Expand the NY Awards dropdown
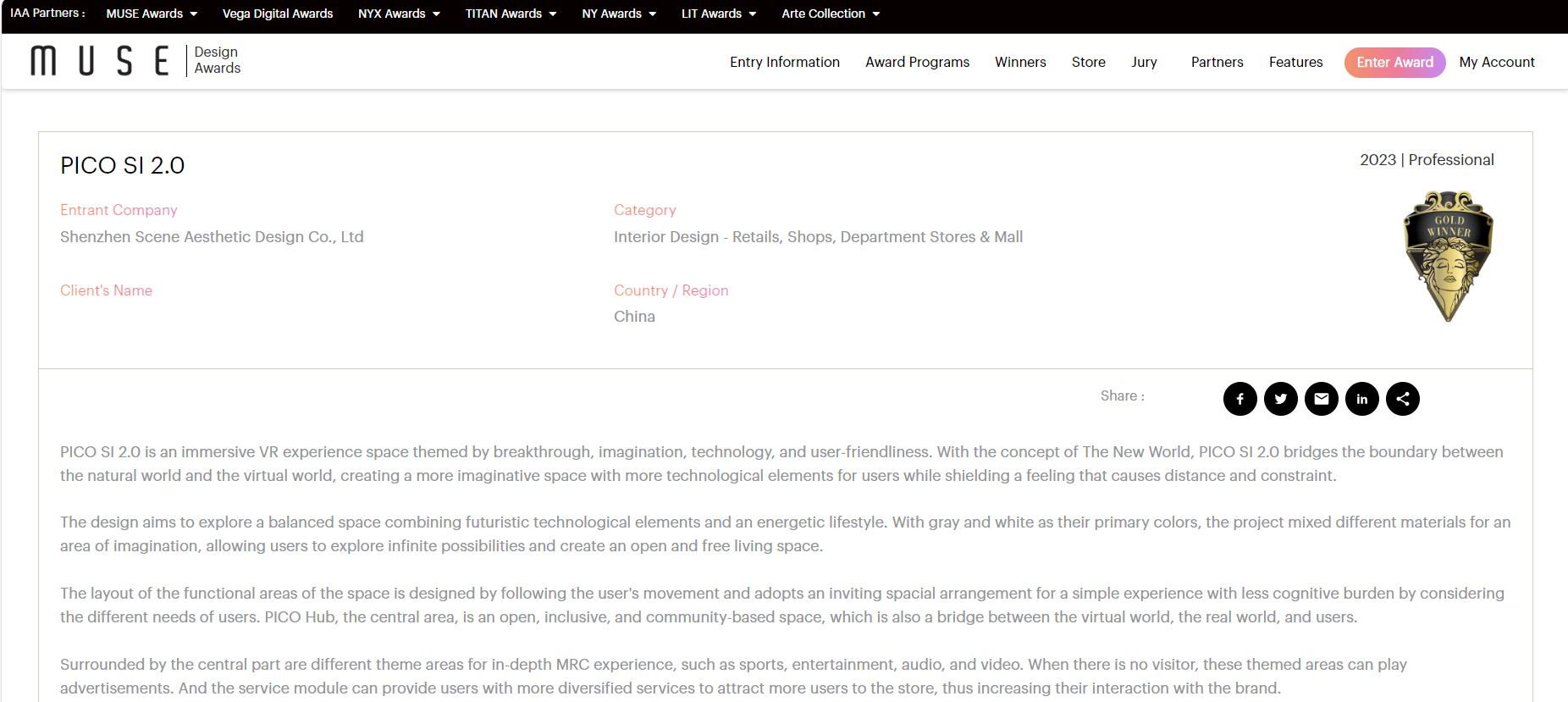The width and height of the screenshot is (1568, 702). pos(619,14)
